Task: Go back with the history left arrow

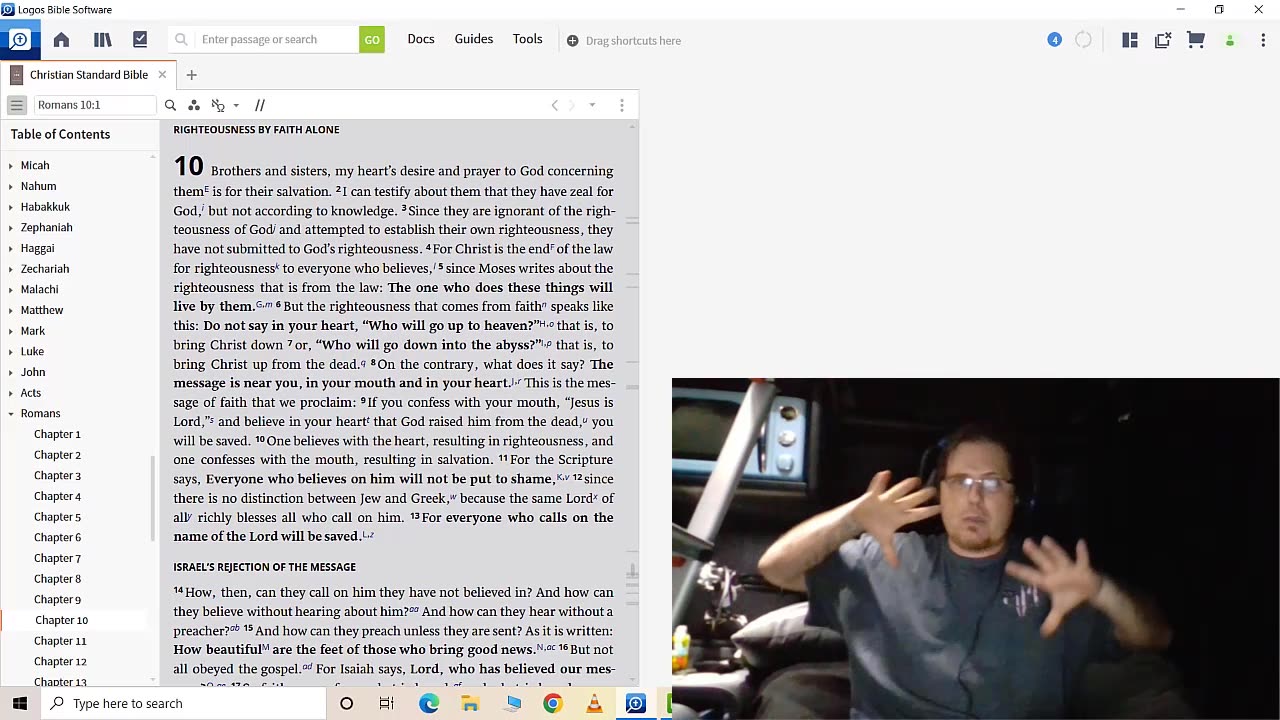Action: (555, 105)
